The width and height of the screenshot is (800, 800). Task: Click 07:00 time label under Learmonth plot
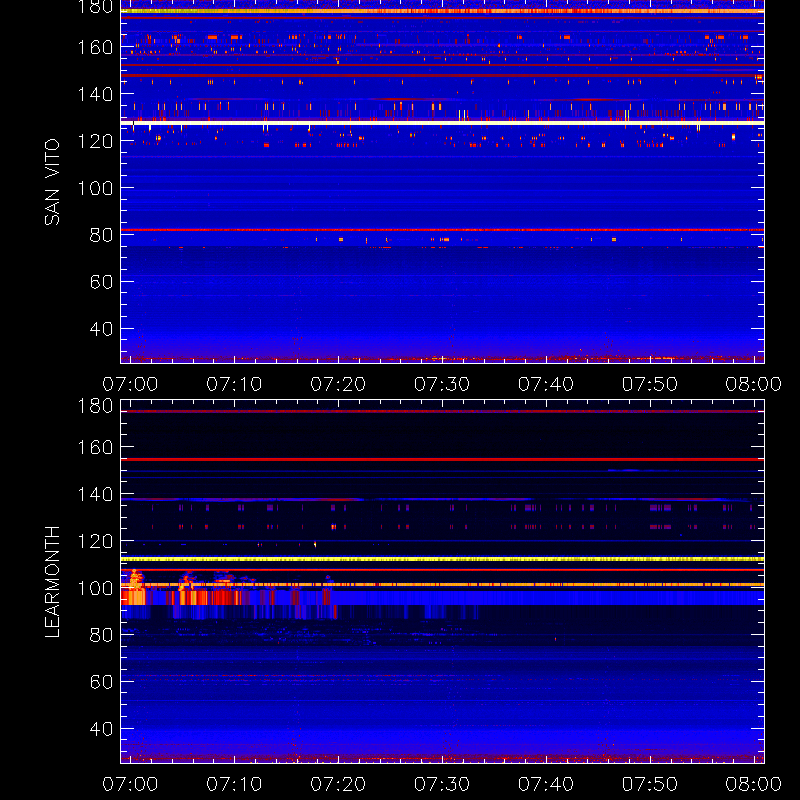point(130,784)
